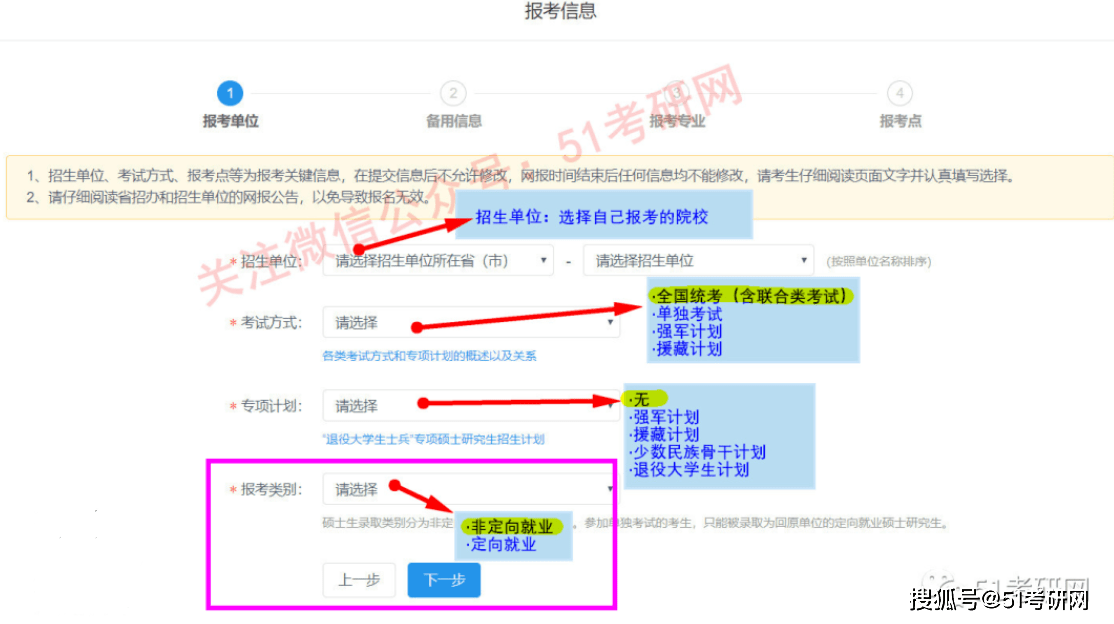Open the 退役大学生士兵专项硕士研究生招生计划 link
The width and height of the screenshot is (1114, 624).
coord(433,439)
